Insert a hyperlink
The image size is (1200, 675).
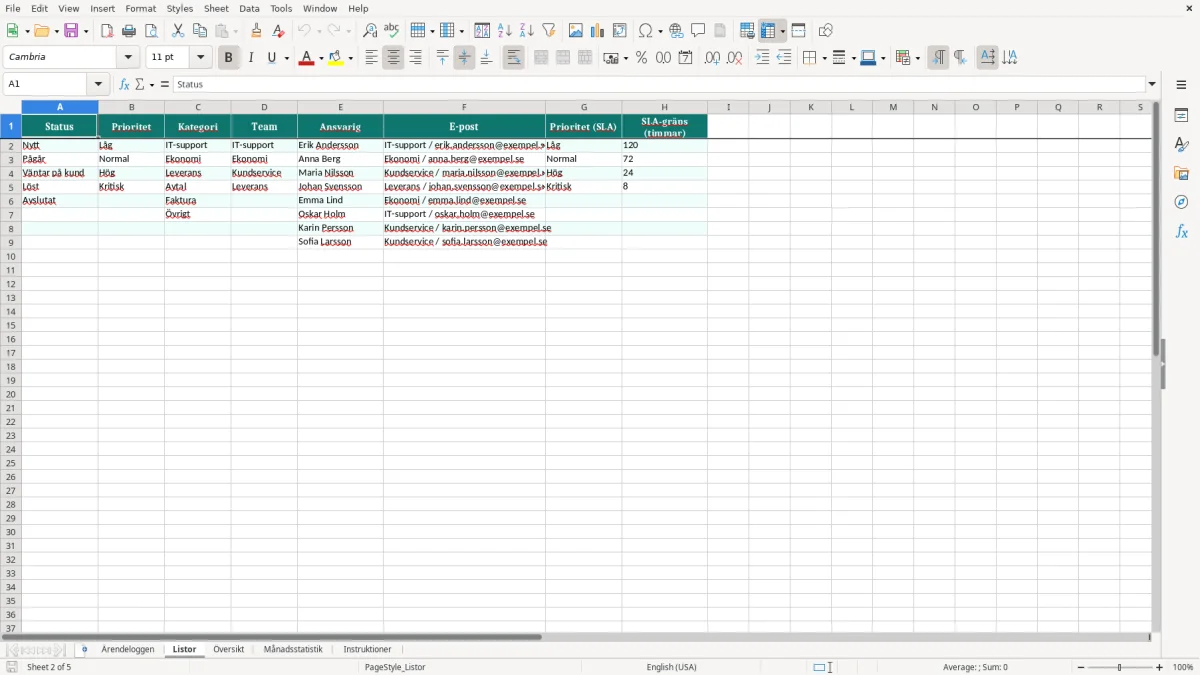tap(676, 31)
